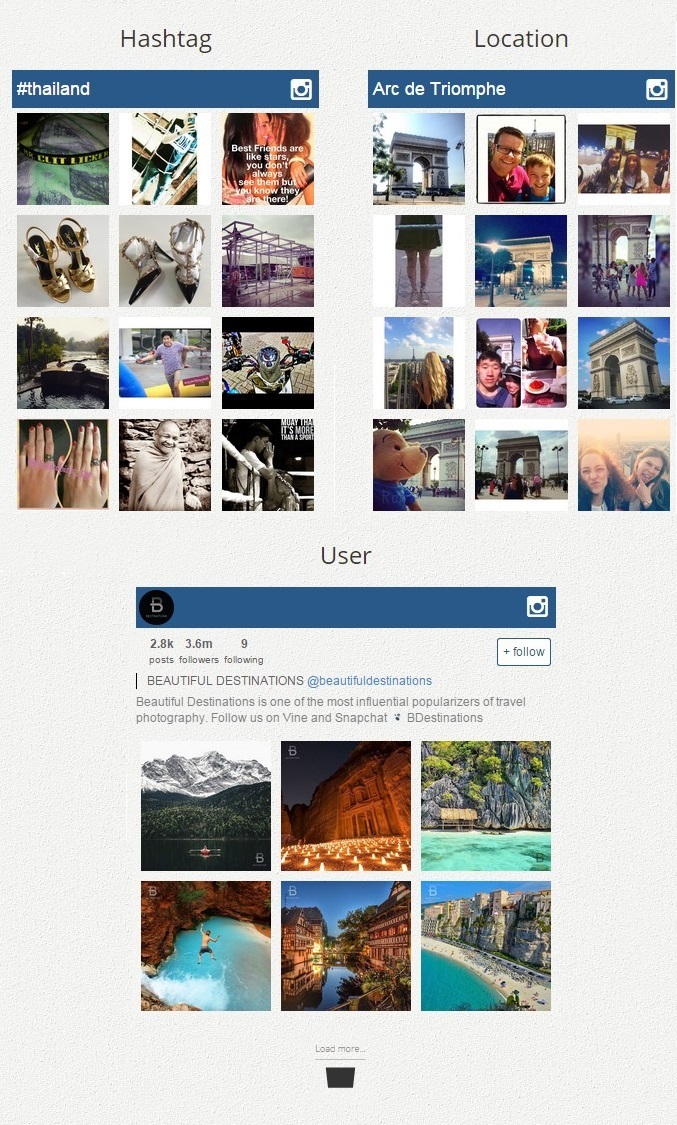Image resolution: width=677 pixels, height=1125 pixels.
Task: Open the Petra candlelit night photo
Action: (346, 806)
